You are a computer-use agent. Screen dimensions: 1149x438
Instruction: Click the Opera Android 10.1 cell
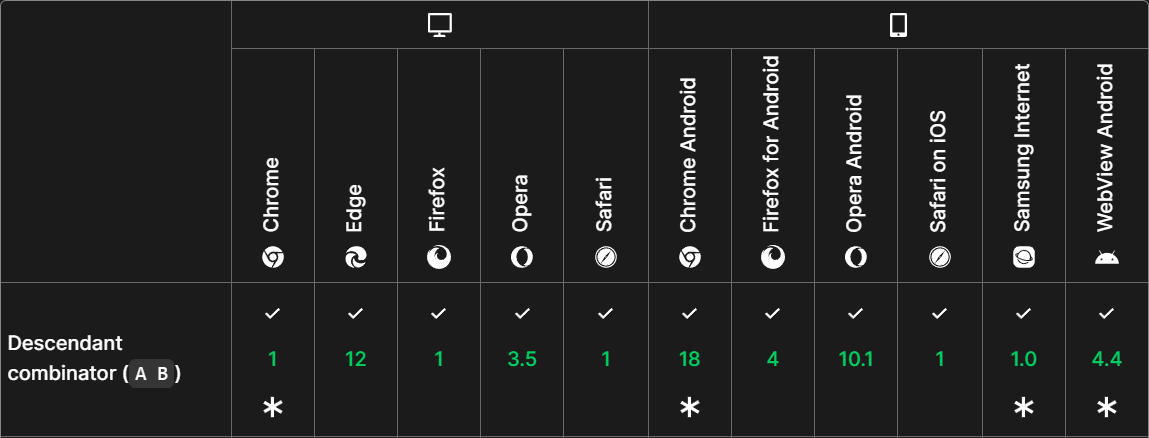click(855, 359)
